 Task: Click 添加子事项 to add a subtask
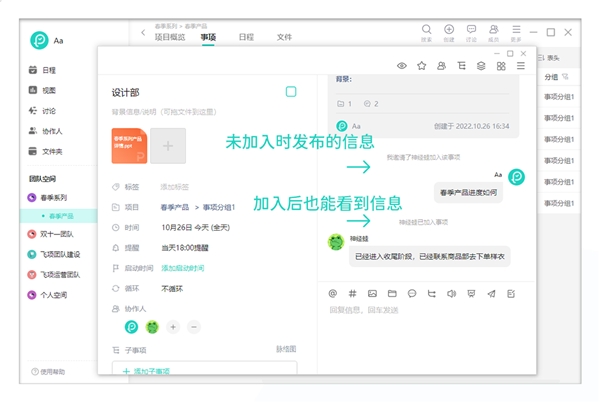[x=146, y=372]
